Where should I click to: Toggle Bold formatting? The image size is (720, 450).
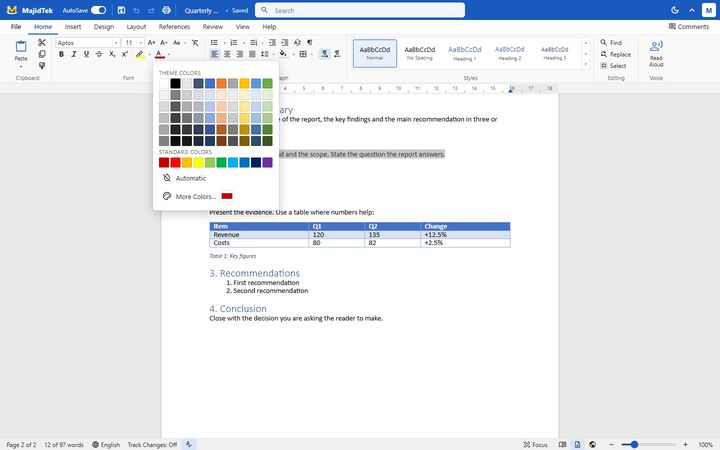click(61, 54)
